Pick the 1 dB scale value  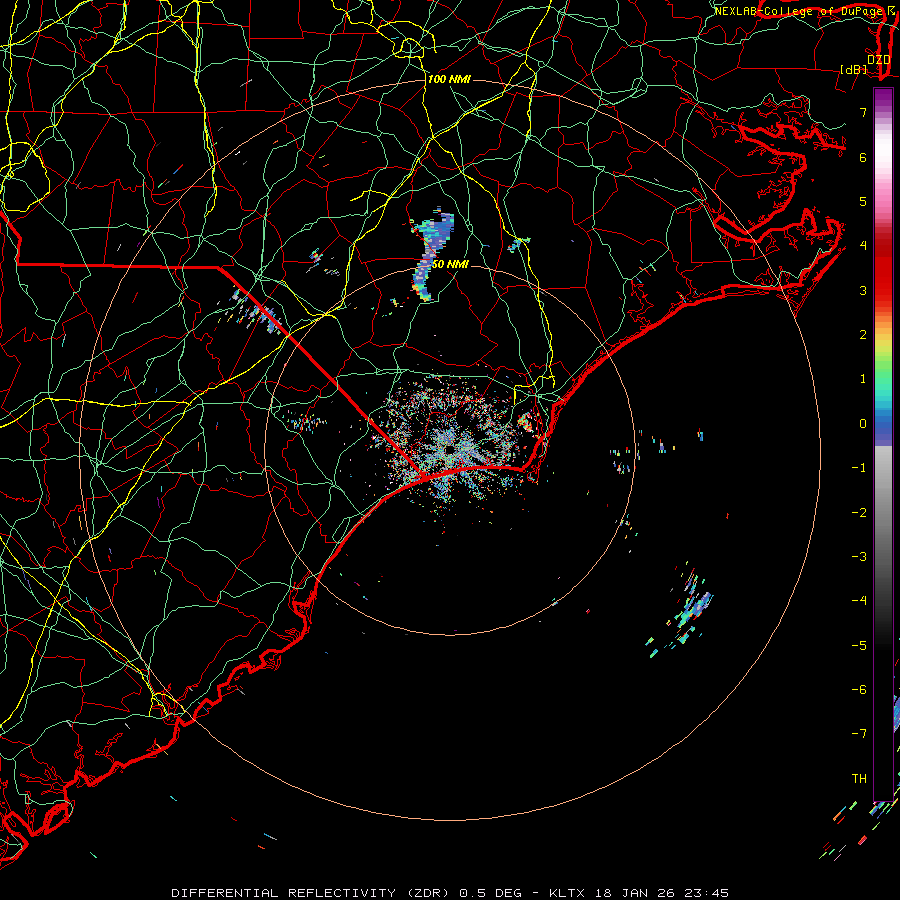pyautogui.click(x=863, y=379)
